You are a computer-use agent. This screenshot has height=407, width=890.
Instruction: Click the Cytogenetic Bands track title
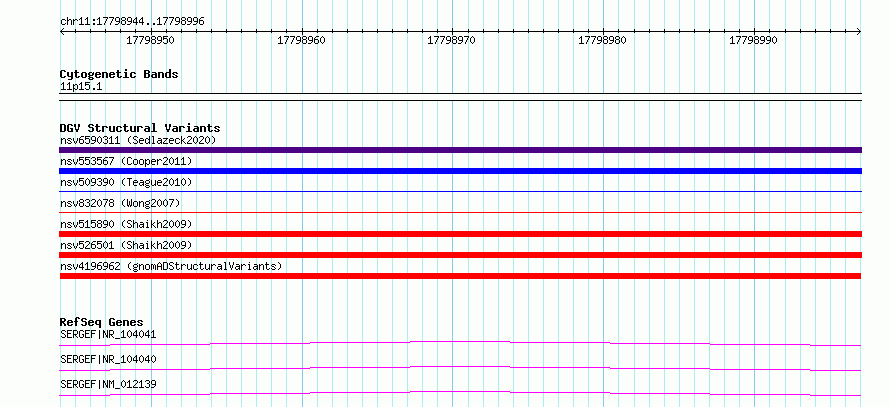click(x=119, y=74)
